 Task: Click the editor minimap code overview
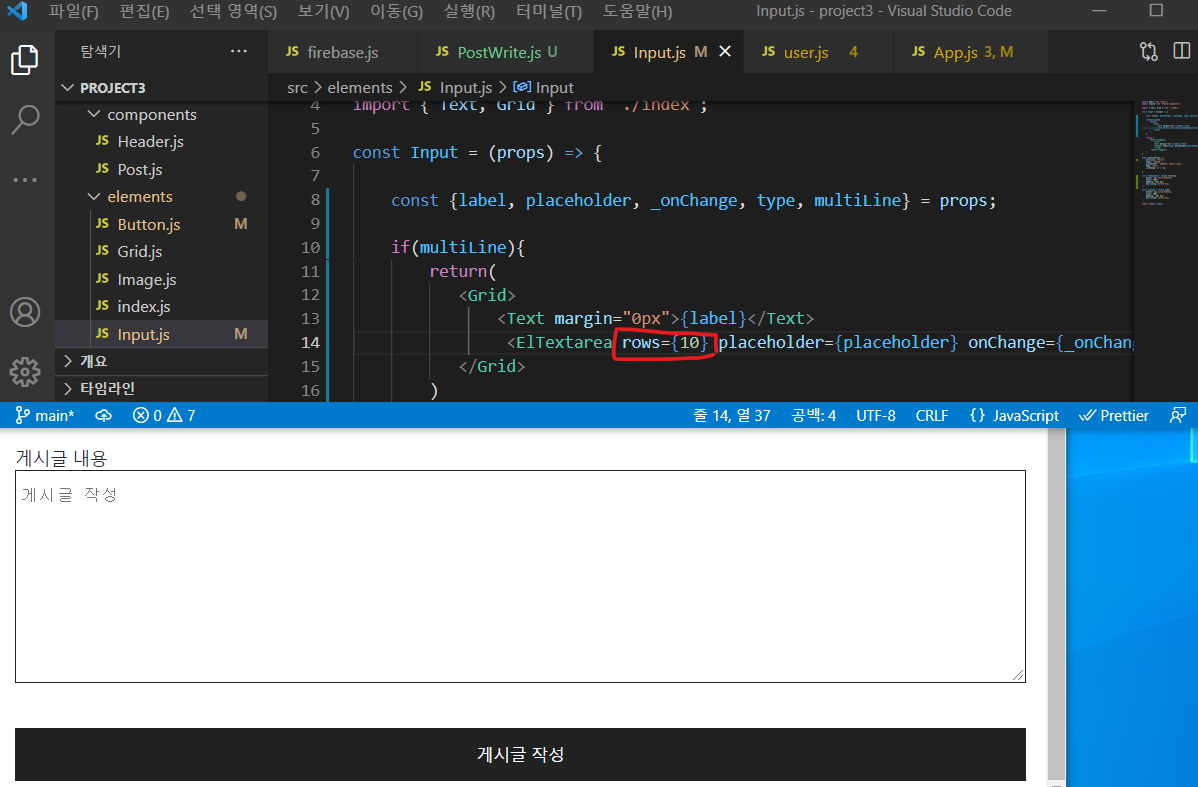tap(1164, 153)
